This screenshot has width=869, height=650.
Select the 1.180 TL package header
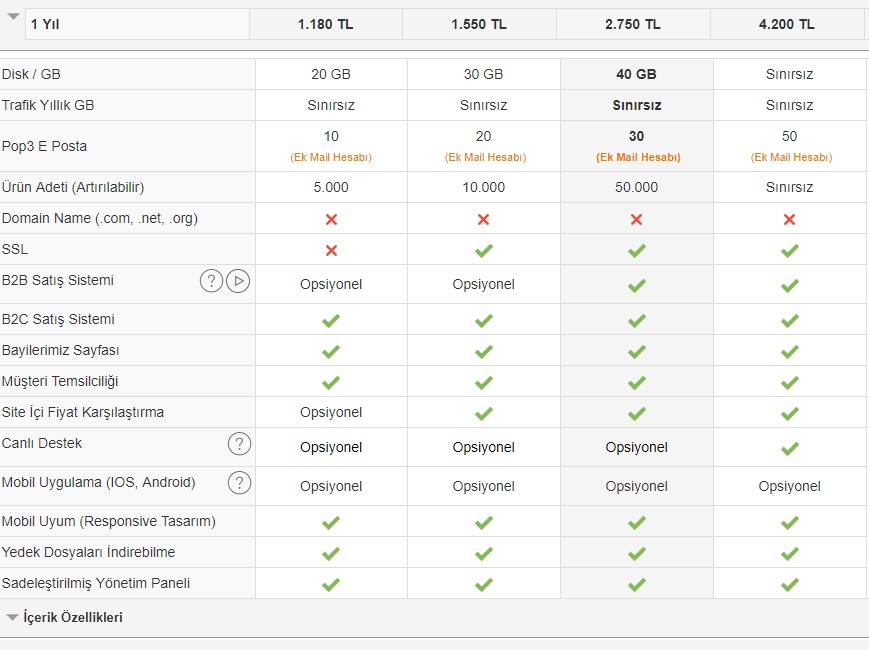click(x=326, y=24)
